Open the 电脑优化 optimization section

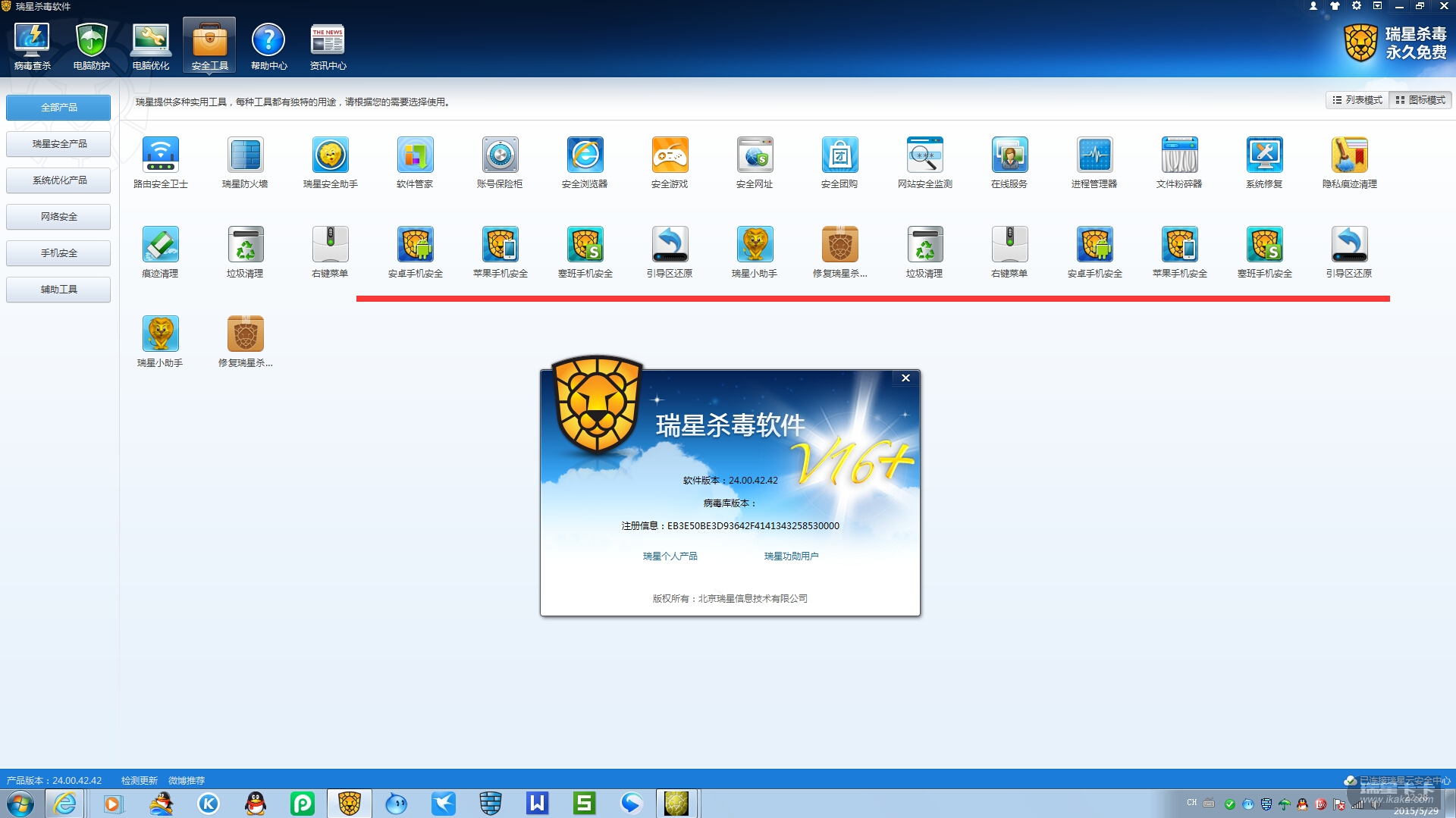[150, 46]
